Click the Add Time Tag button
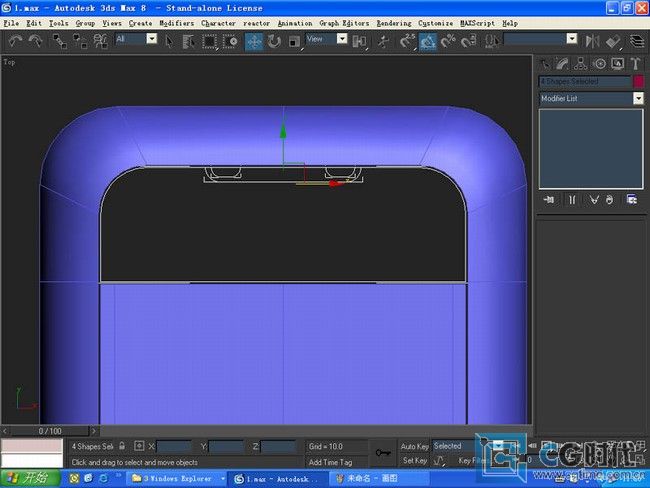This screenshot has height=488, width=650. pyautogui.click(x=330, y=462)
